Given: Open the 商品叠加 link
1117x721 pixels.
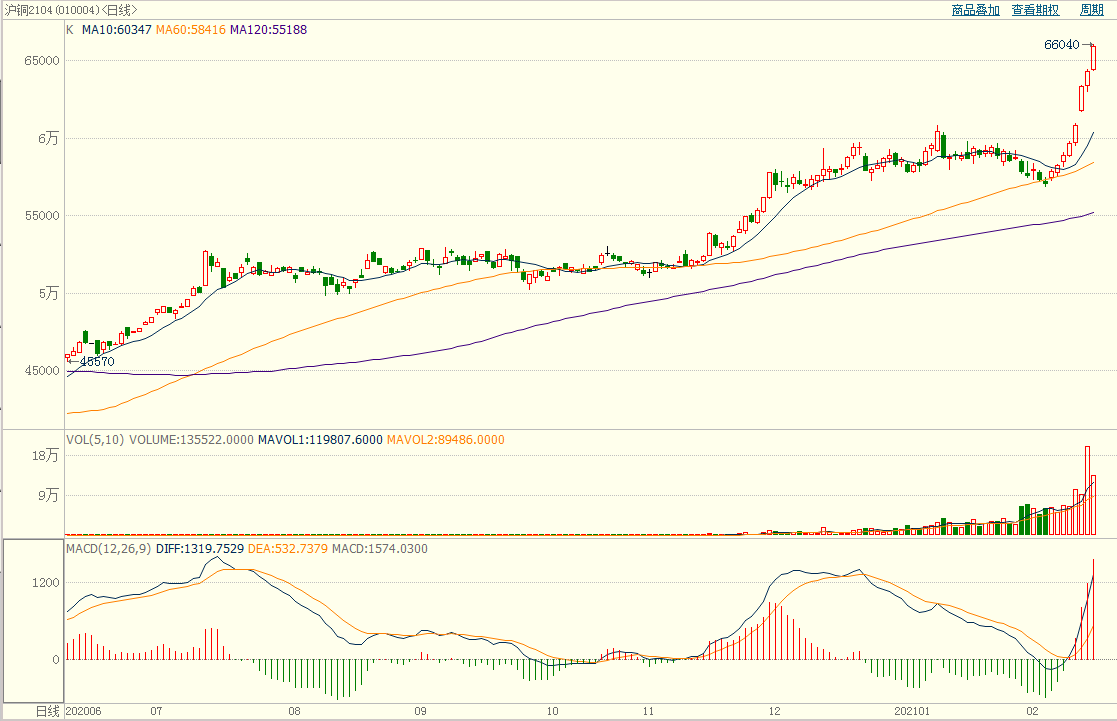Looking at the screenshot, I should point(975,10).
